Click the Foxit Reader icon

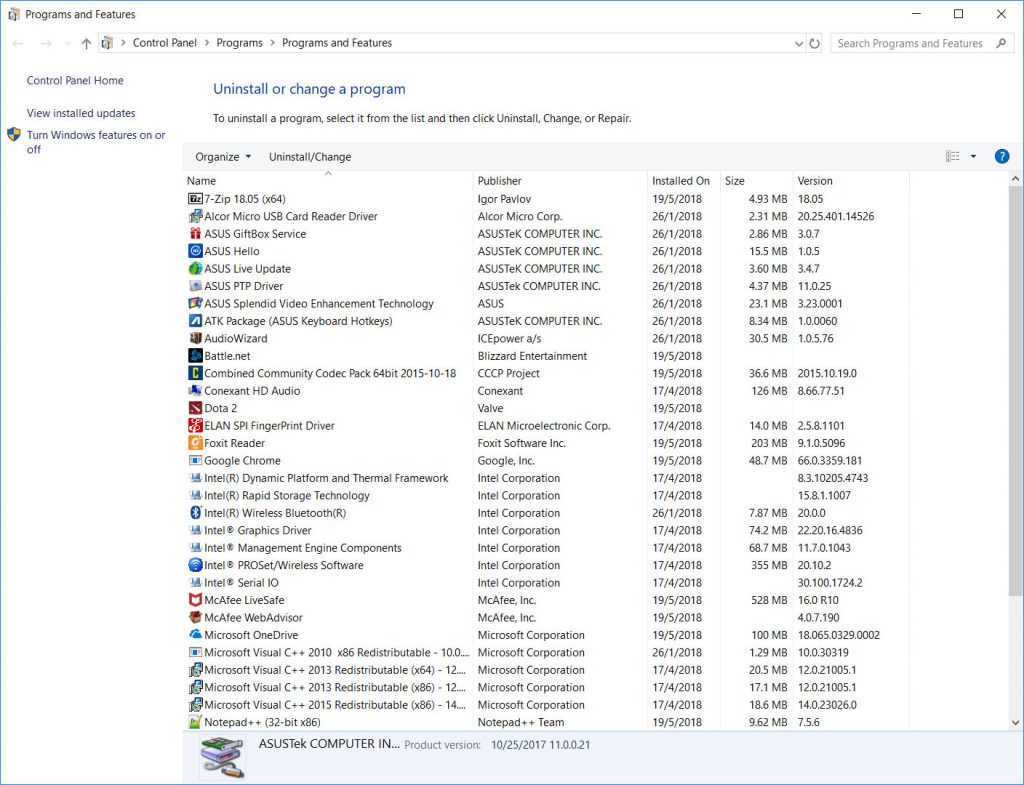coord(195,443)
